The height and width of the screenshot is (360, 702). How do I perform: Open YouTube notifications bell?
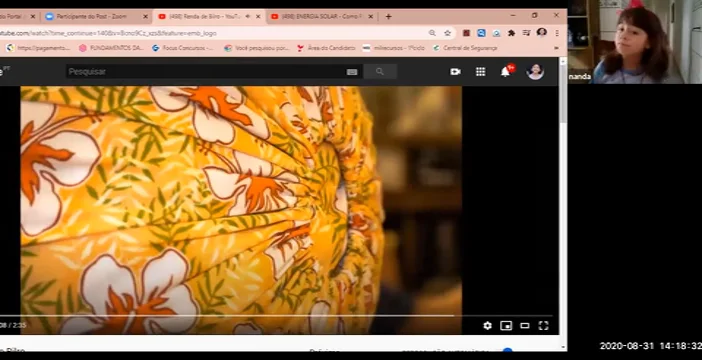506,72
